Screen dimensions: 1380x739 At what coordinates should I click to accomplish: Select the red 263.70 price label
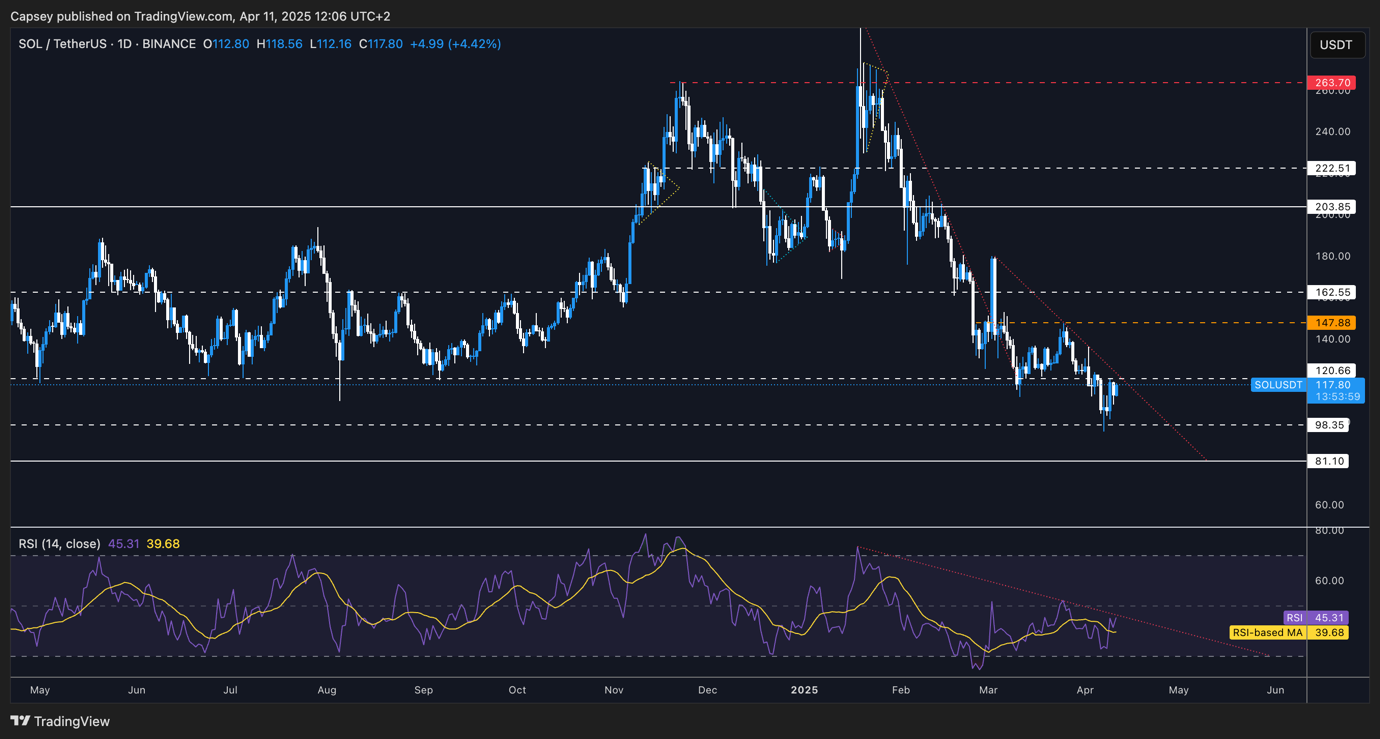1332,83
